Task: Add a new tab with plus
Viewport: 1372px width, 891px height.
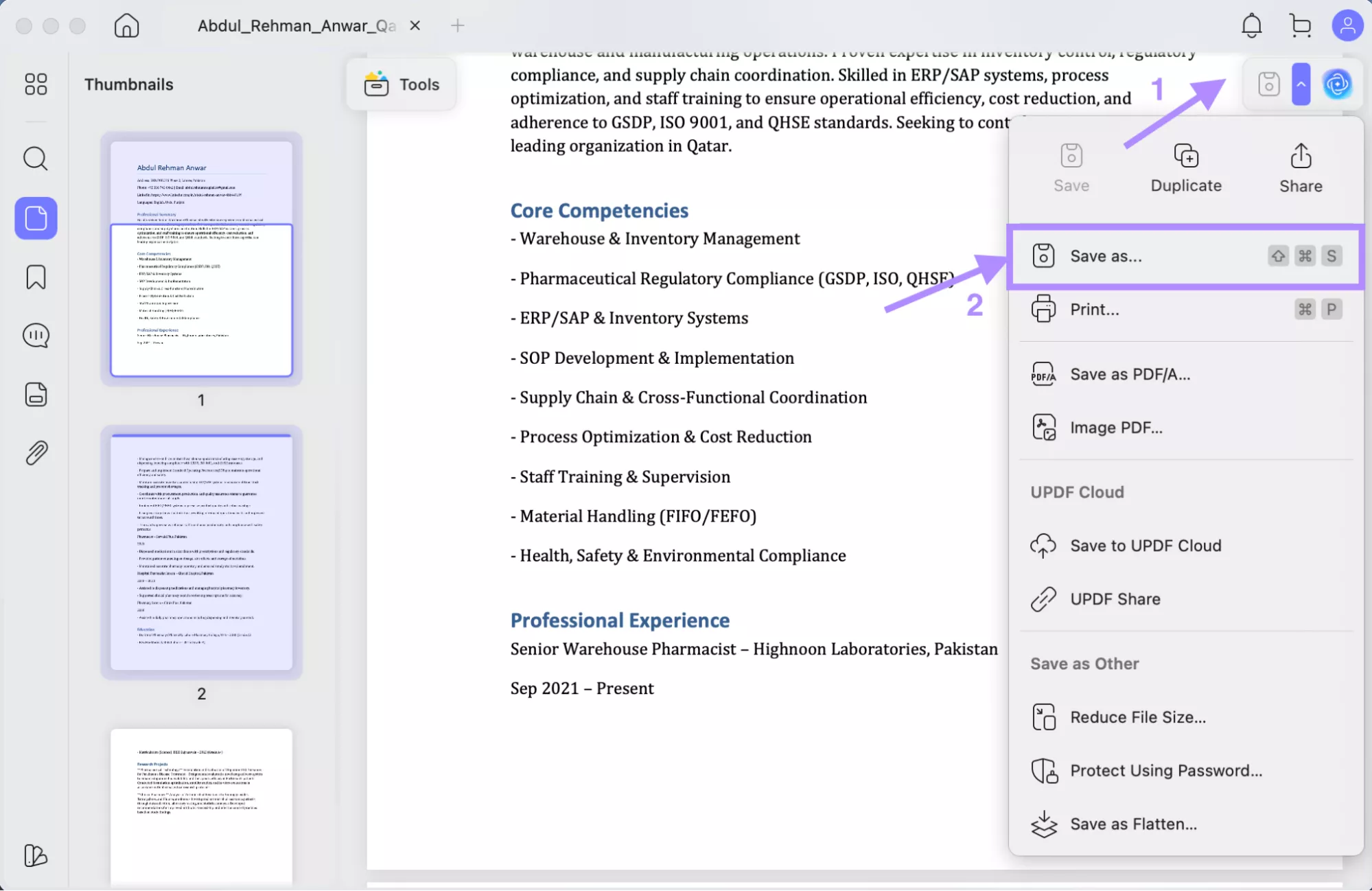Action: pyautogui.click(x=458, y=26)
